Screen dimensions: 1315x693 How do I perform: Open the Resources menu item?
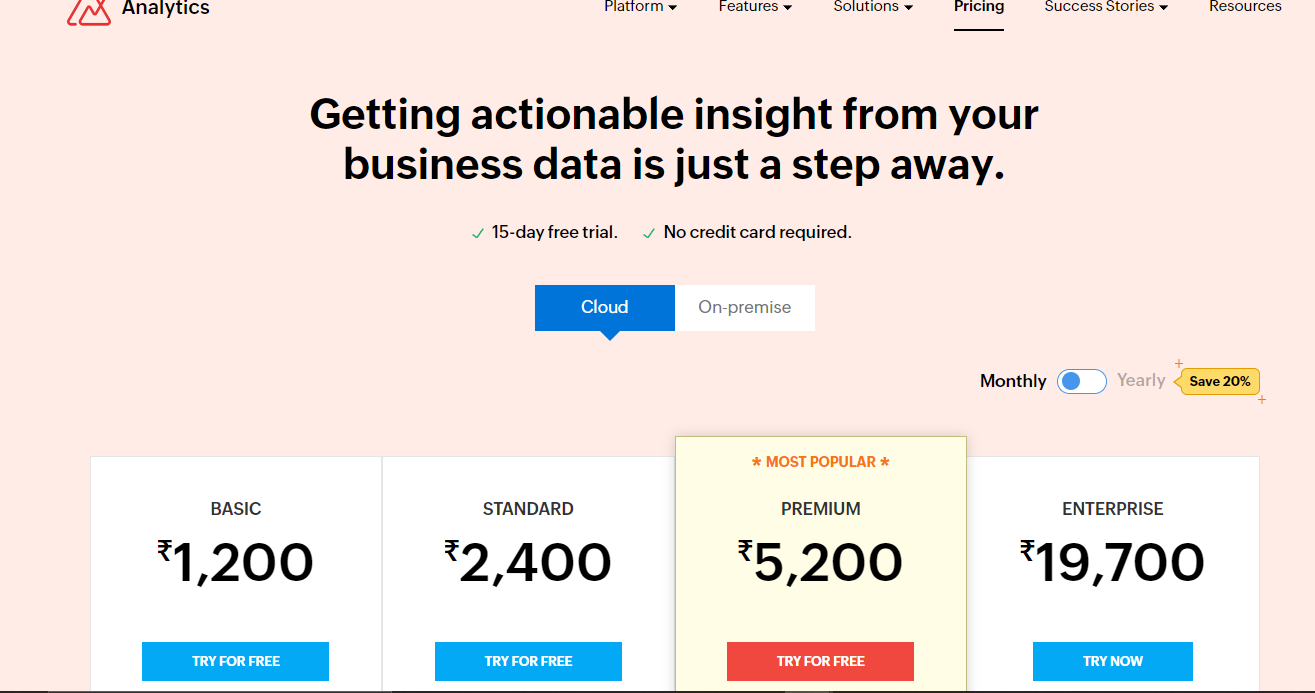[x=1245, y=7]
